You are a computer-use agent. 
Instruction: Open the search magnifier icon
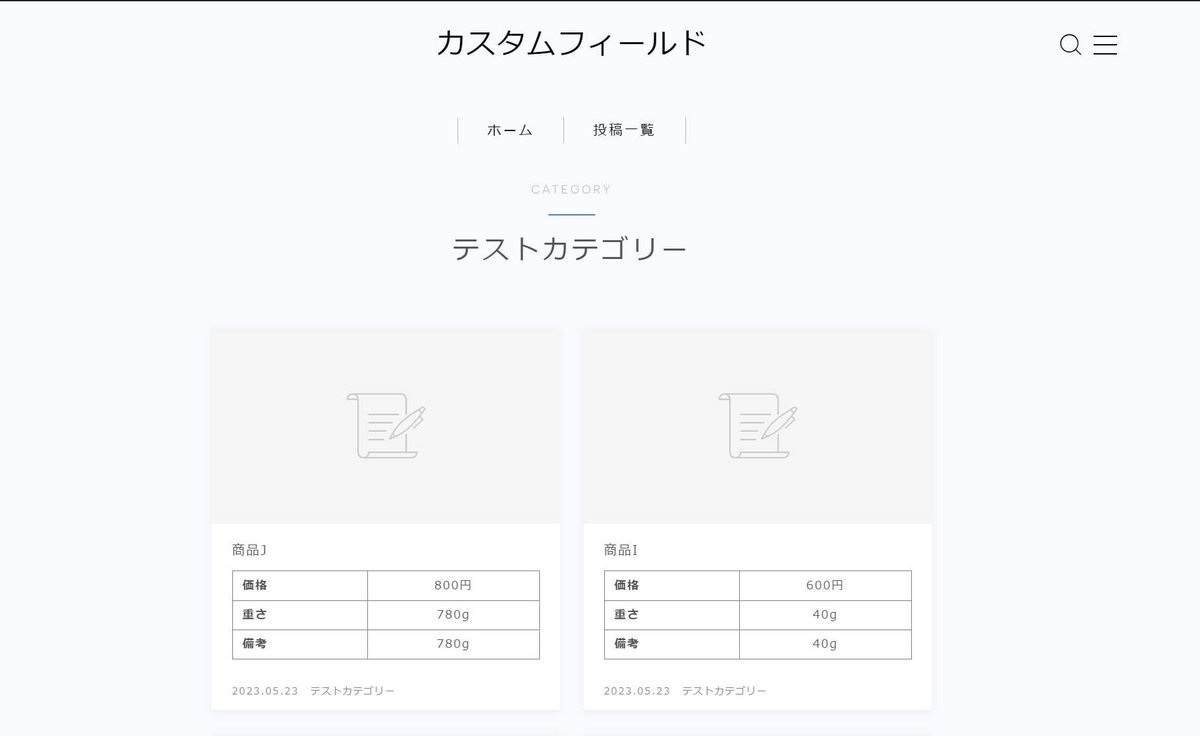pos(1070,45)
